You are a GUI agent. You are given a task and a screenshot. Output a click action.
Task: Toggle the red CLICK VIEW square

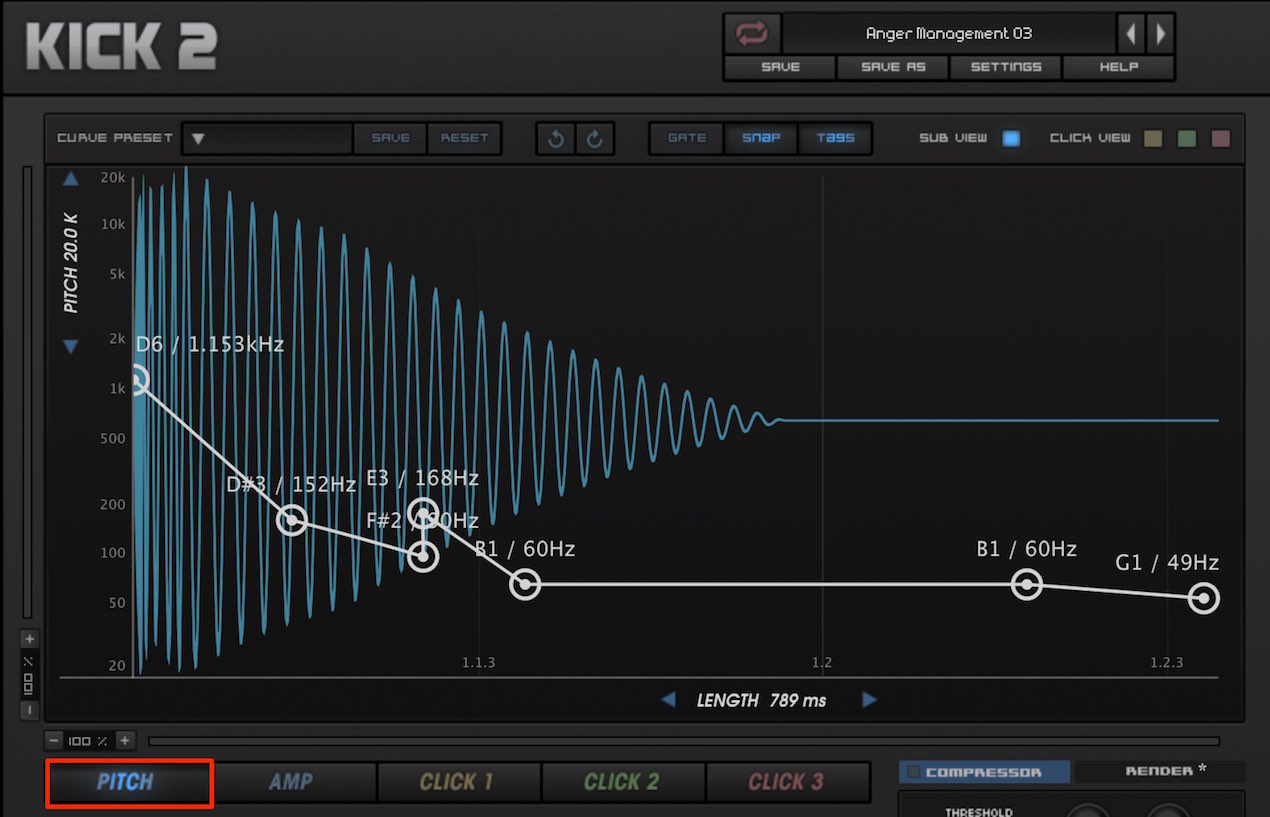tap(1220, 138)
